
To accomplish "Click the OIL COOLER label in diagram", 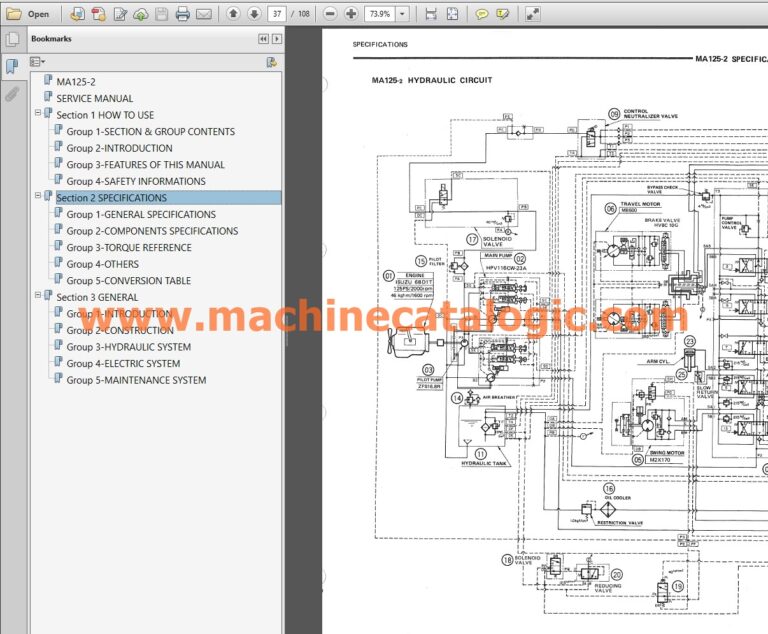I will [x=618, y=498].
